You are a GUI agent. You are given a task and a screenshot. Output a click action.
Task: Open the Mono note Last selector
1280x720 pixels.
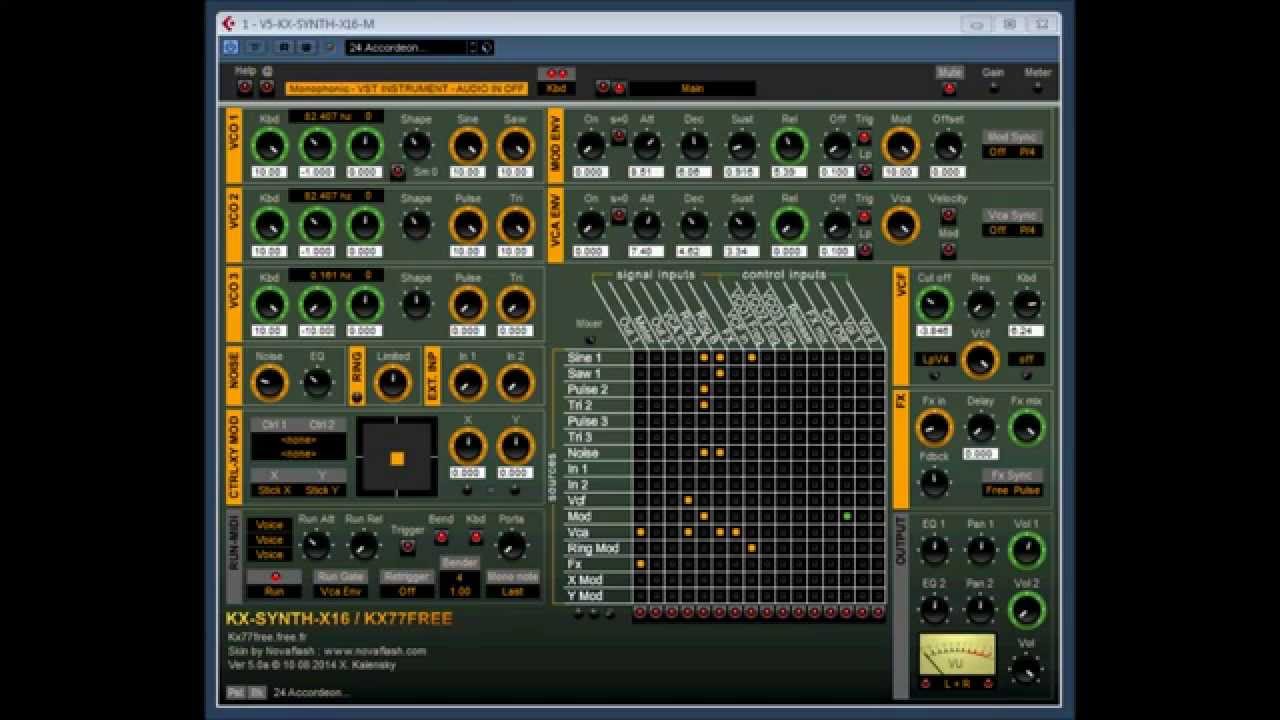(x=513, y=591)
